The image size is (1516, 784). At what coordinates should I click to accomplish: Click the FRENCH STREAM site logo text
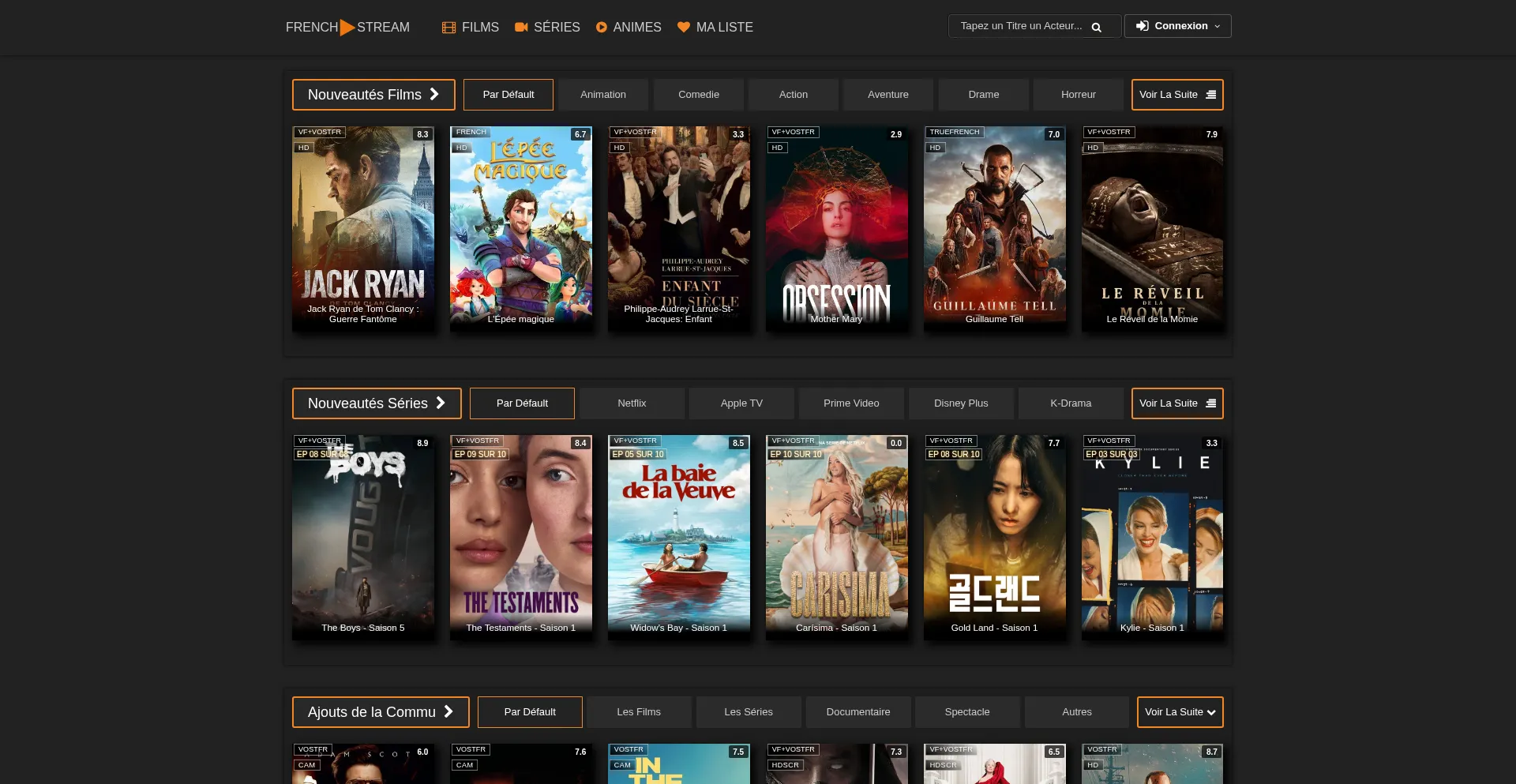347,28
